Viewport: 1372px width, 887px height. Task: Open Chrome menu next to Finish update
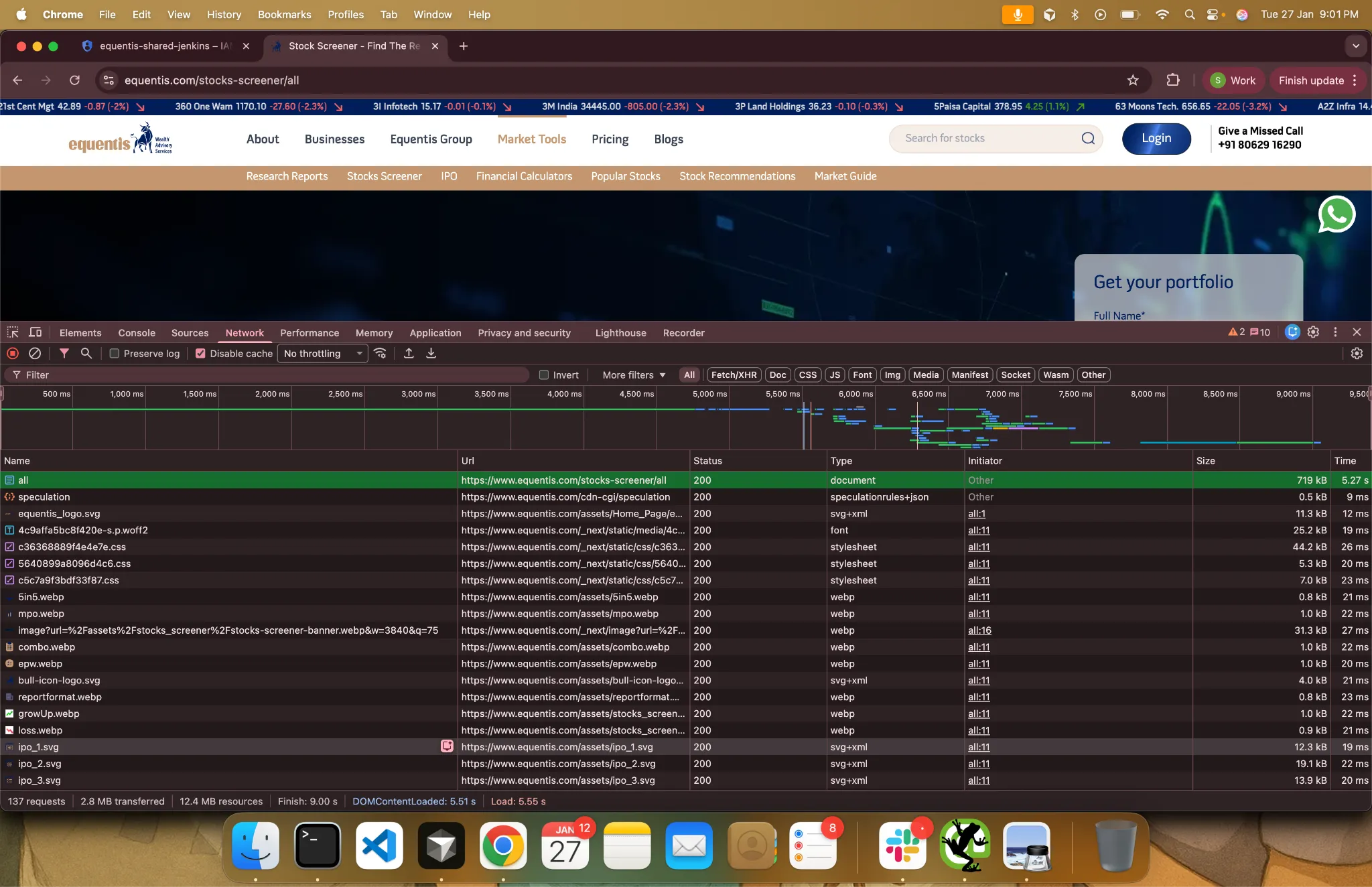[x=1355, y=80]
